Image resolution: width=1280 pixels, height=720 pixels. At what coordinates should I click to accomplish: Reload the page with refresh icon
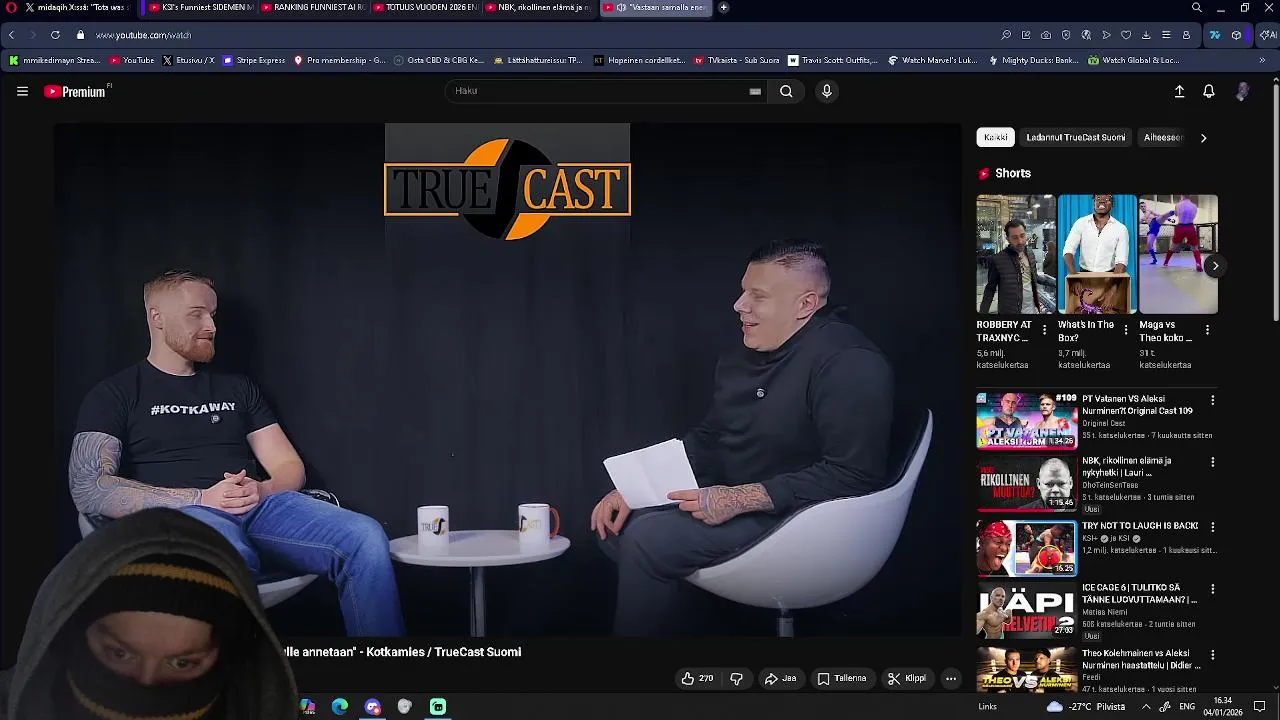(x=55, y=35)
